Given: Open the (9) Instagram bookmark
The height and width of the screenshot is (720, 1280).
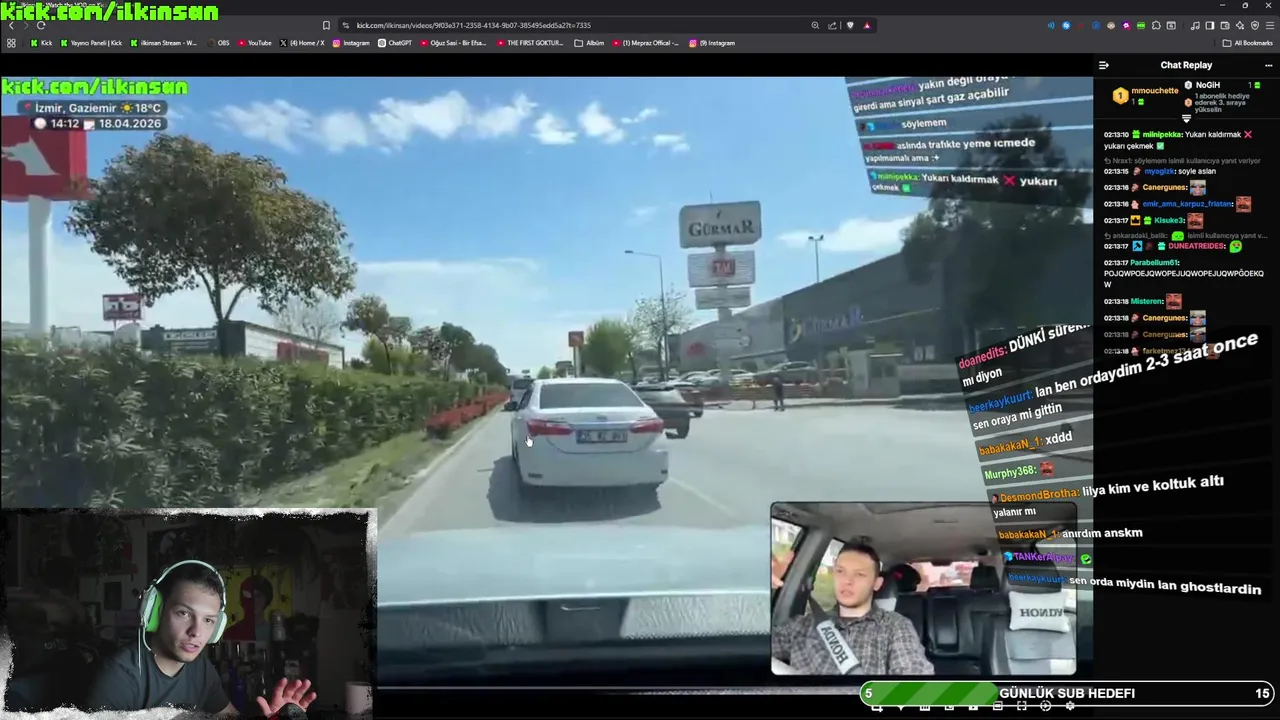Looking at the screenshot, I should (712, 43).
